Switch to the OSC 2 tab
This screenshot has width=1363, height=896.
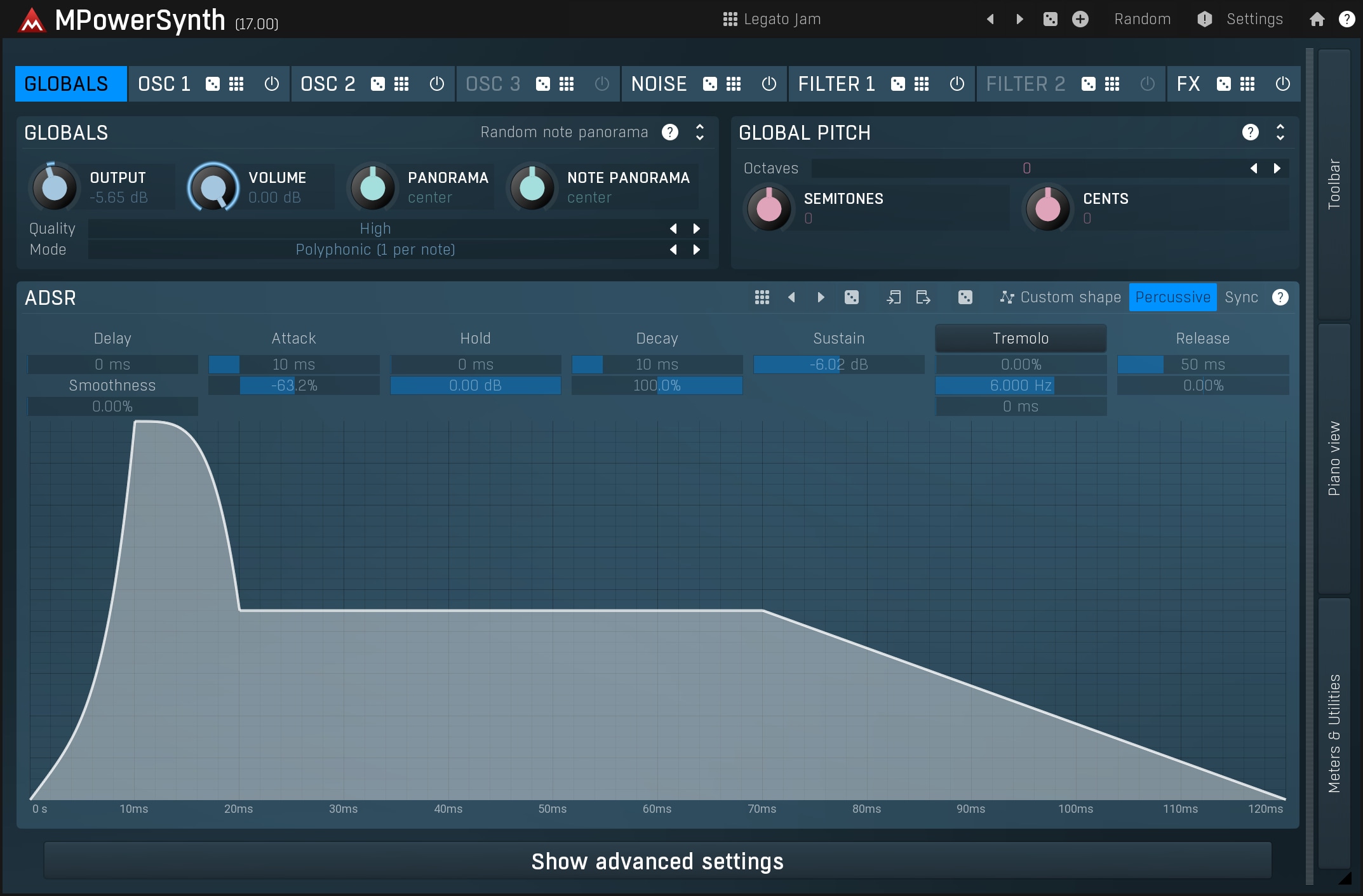pos(328,83)
